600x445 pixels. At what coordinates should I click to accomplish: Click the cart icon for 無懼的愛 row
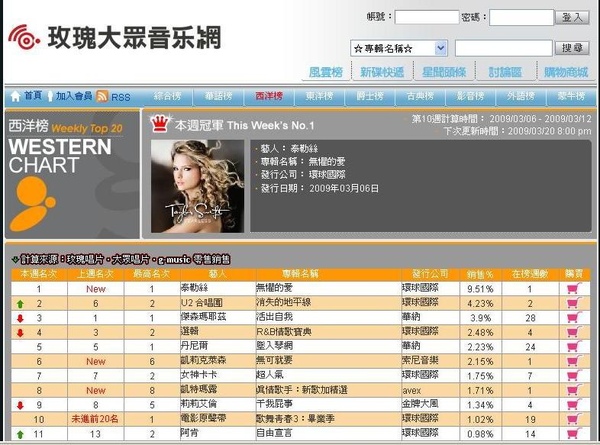pyautogui.click(x=574, y=289)
